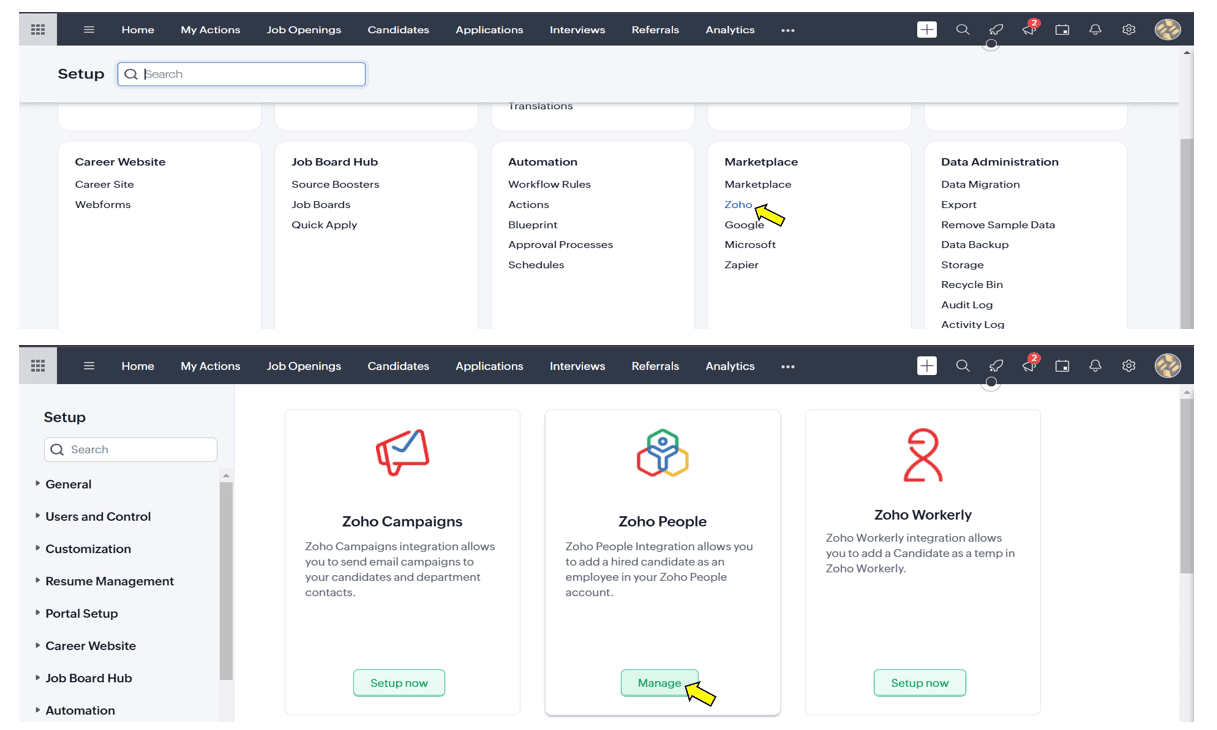Open Applications tab in lower navbar
Viewport: 1217px width, 730px height.
[x=489, y=366]
